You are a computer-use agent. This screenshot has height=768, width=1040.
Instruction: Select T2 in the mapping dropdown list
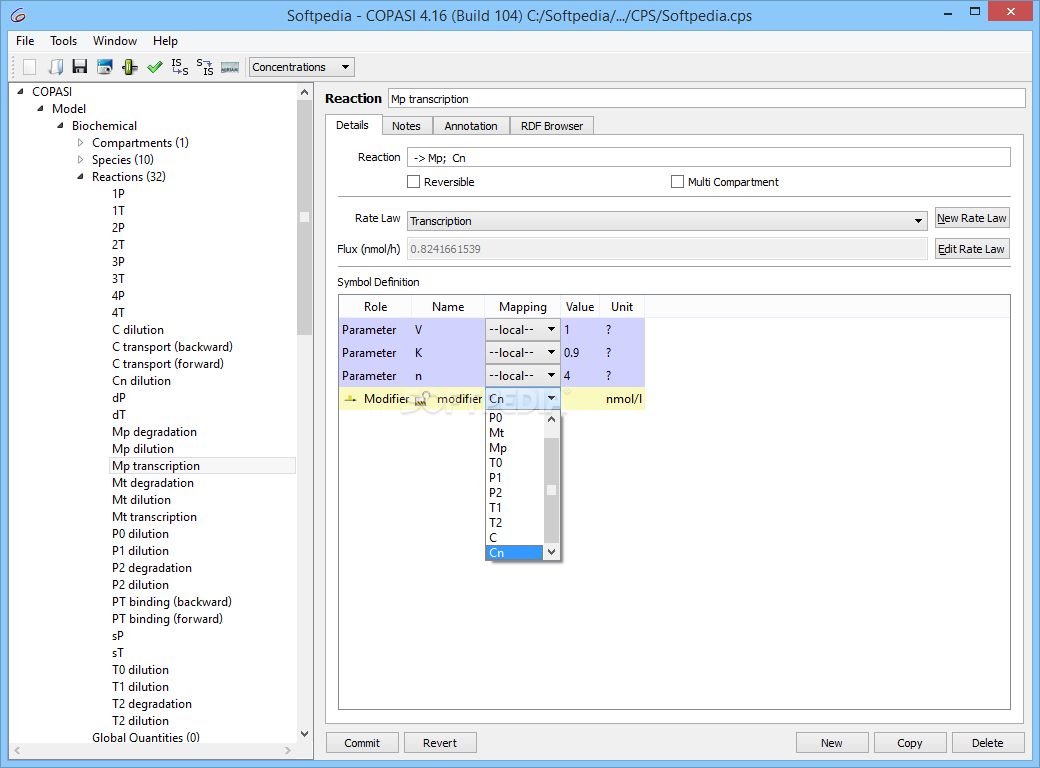pyautogui.click(x=515, y=523)
